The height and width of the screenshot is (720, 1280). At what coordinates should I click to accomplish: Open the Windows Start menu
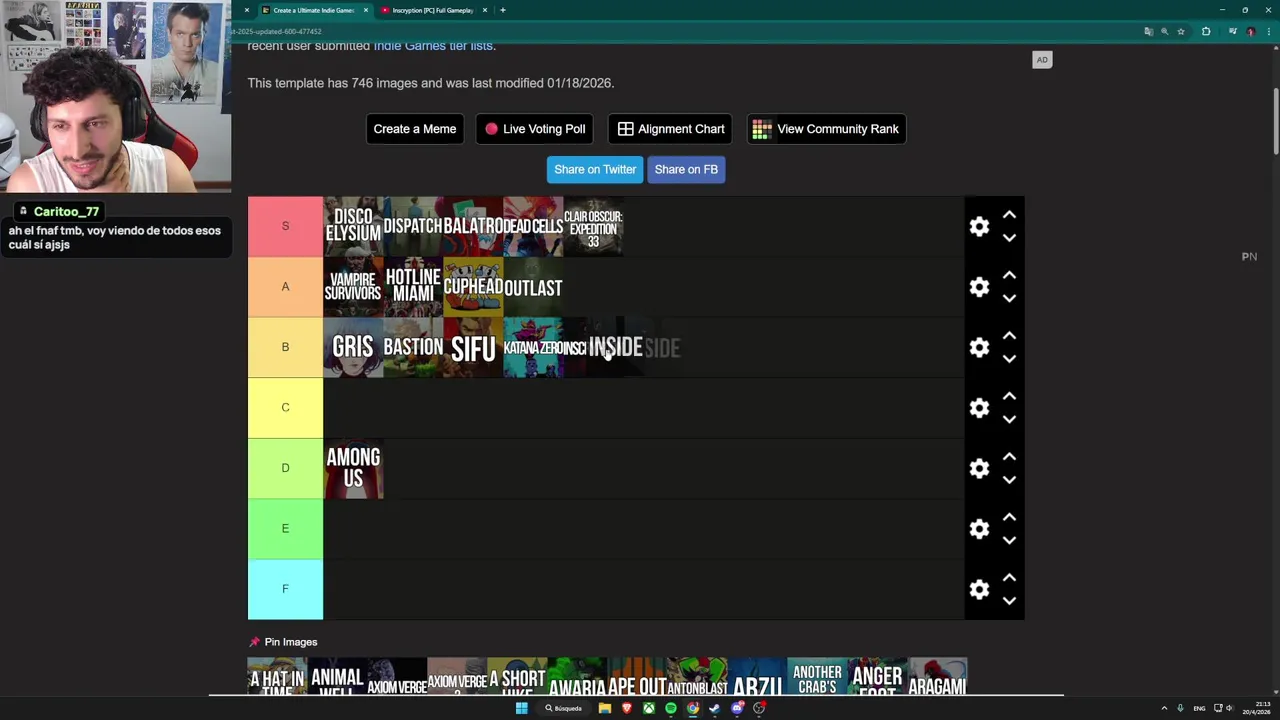tap(521, 708)
